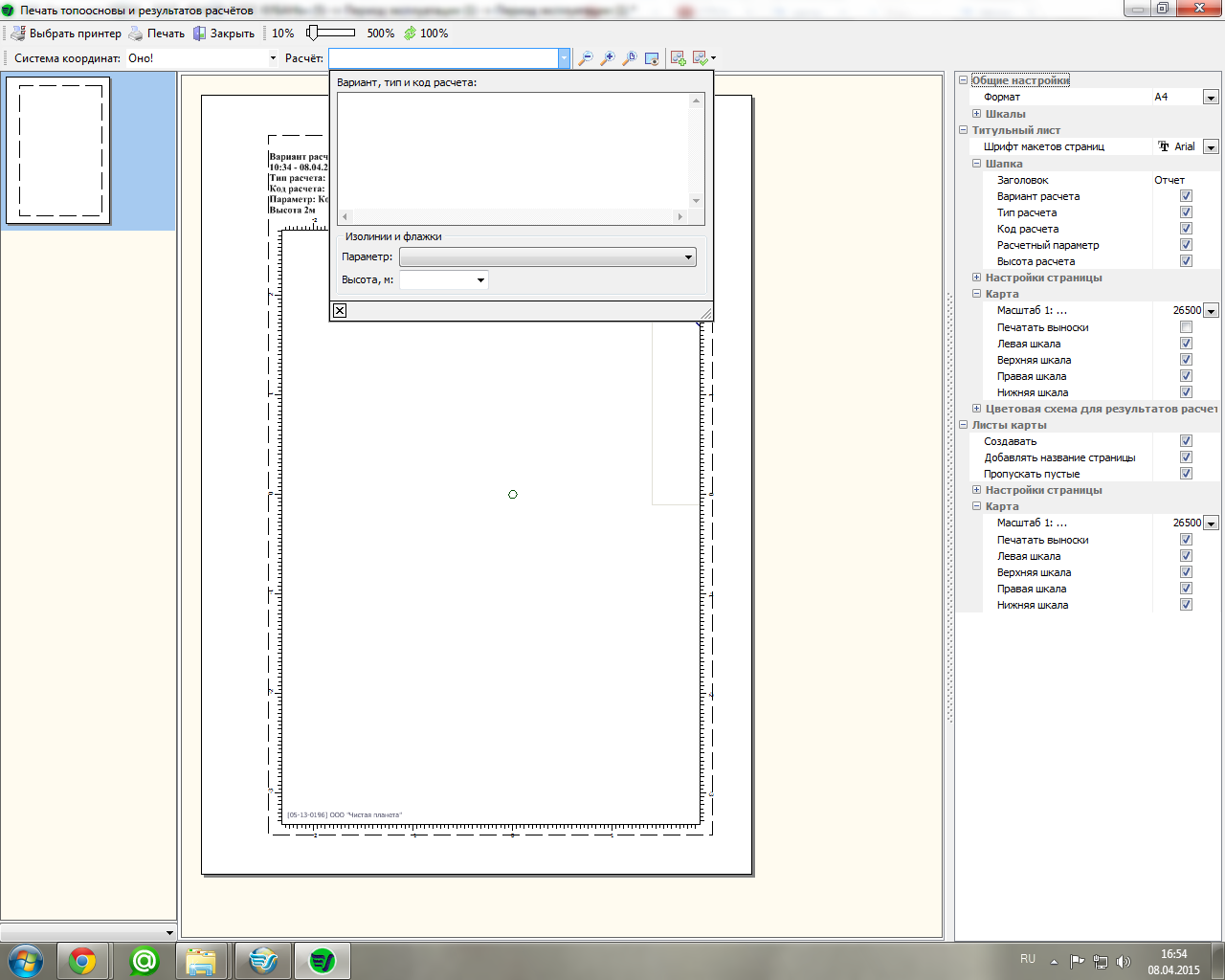Select the page thumbnail in left panel
The height and width of the screenshot is (980, 1225).
59,151
